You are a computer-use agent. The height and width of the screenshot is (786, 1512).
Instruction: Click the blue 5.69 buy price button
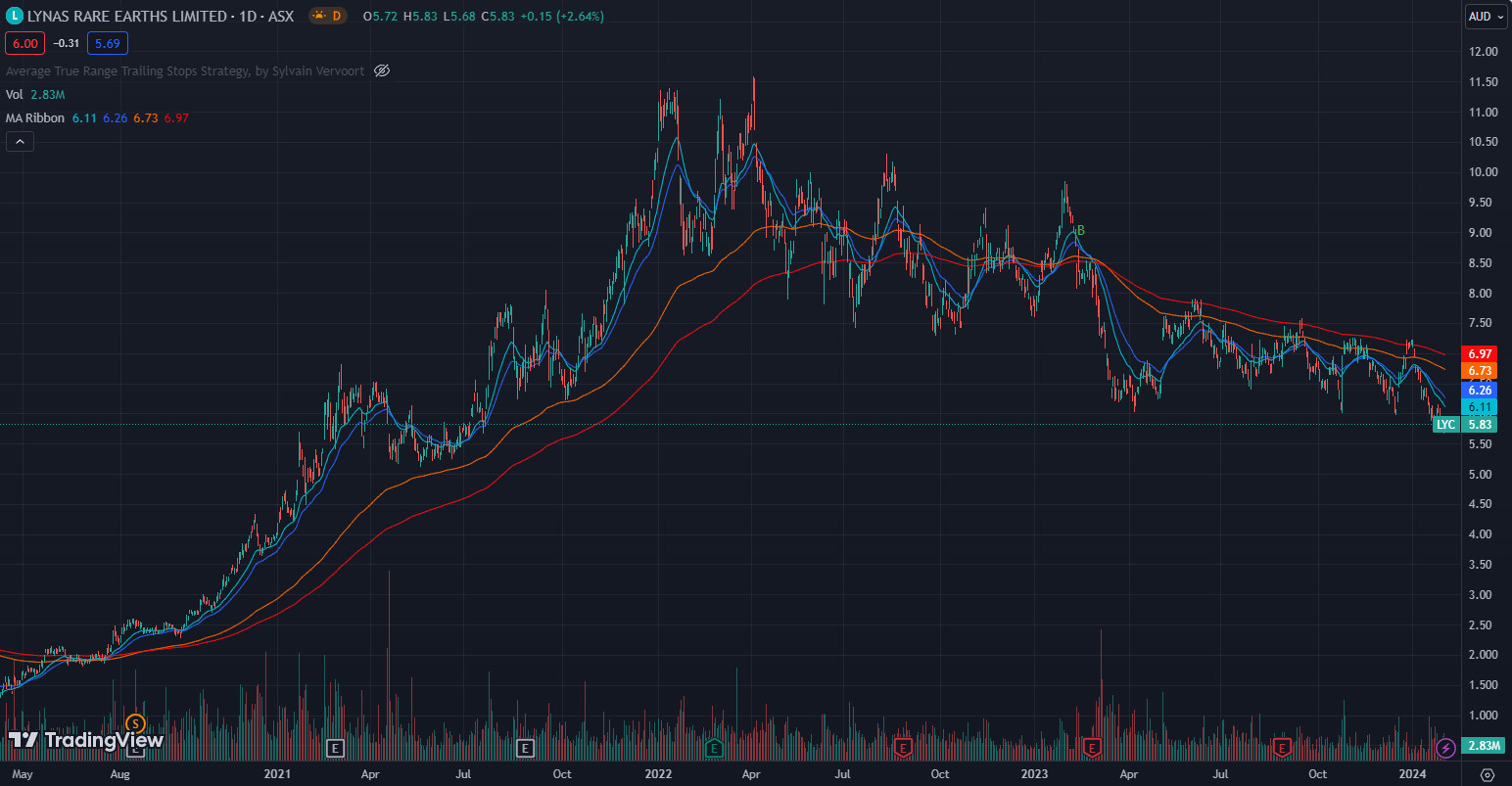pyautogui.click(x=108, y=43)
